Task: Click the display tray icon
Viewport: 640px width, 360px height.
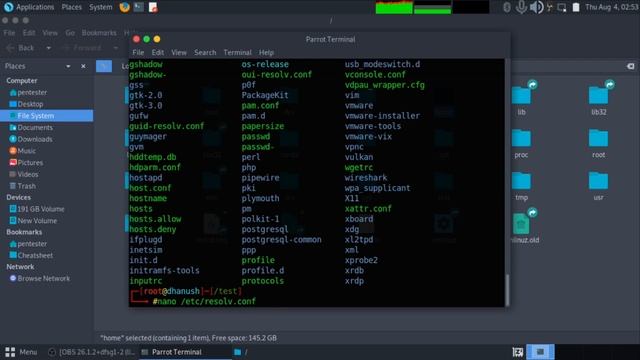Action: click(562, 7)
